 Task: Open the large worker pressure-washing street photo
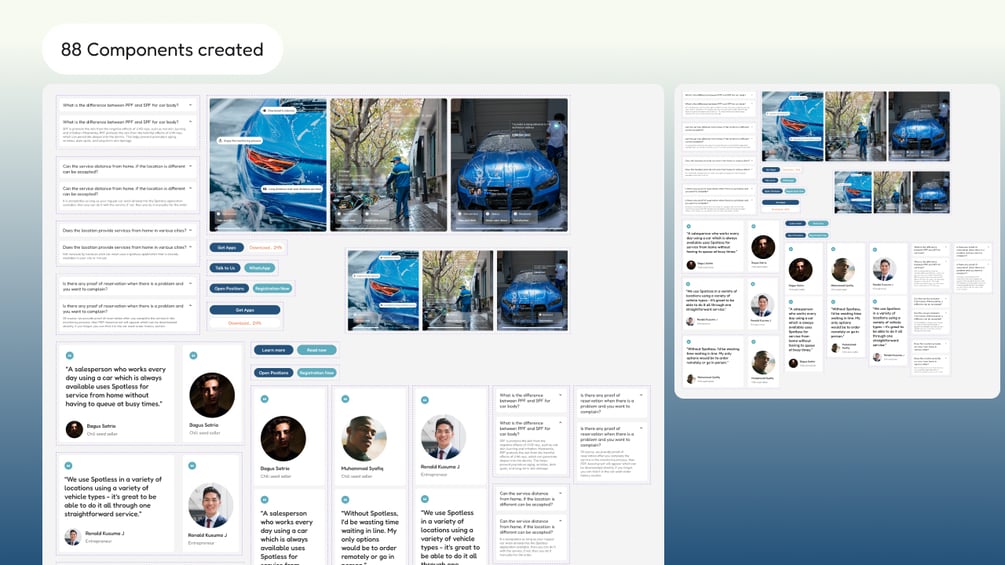388,165
